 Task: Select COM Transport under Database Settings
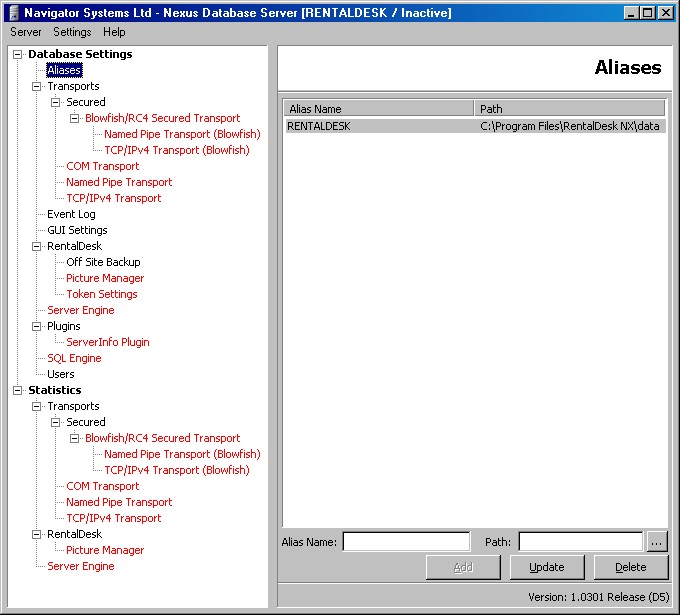pyautogui.click(x=103, y=167)
